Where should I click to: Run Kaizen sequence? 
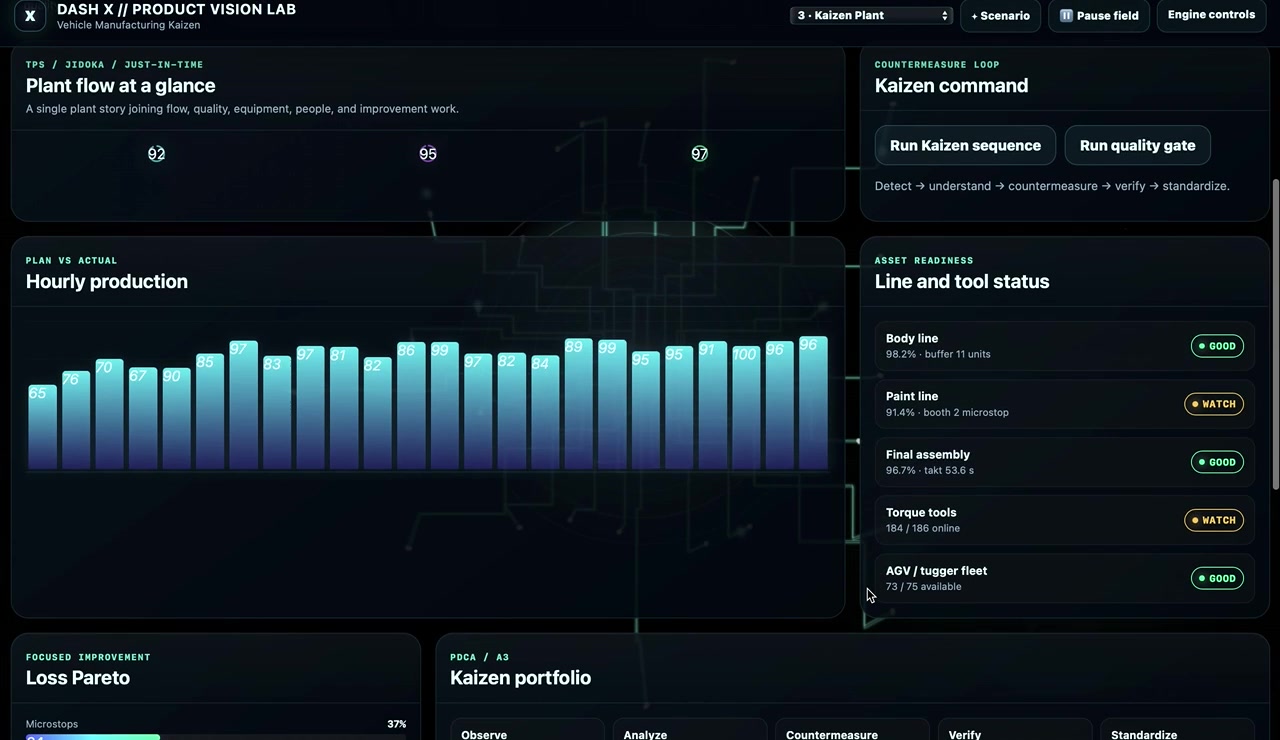965,145
